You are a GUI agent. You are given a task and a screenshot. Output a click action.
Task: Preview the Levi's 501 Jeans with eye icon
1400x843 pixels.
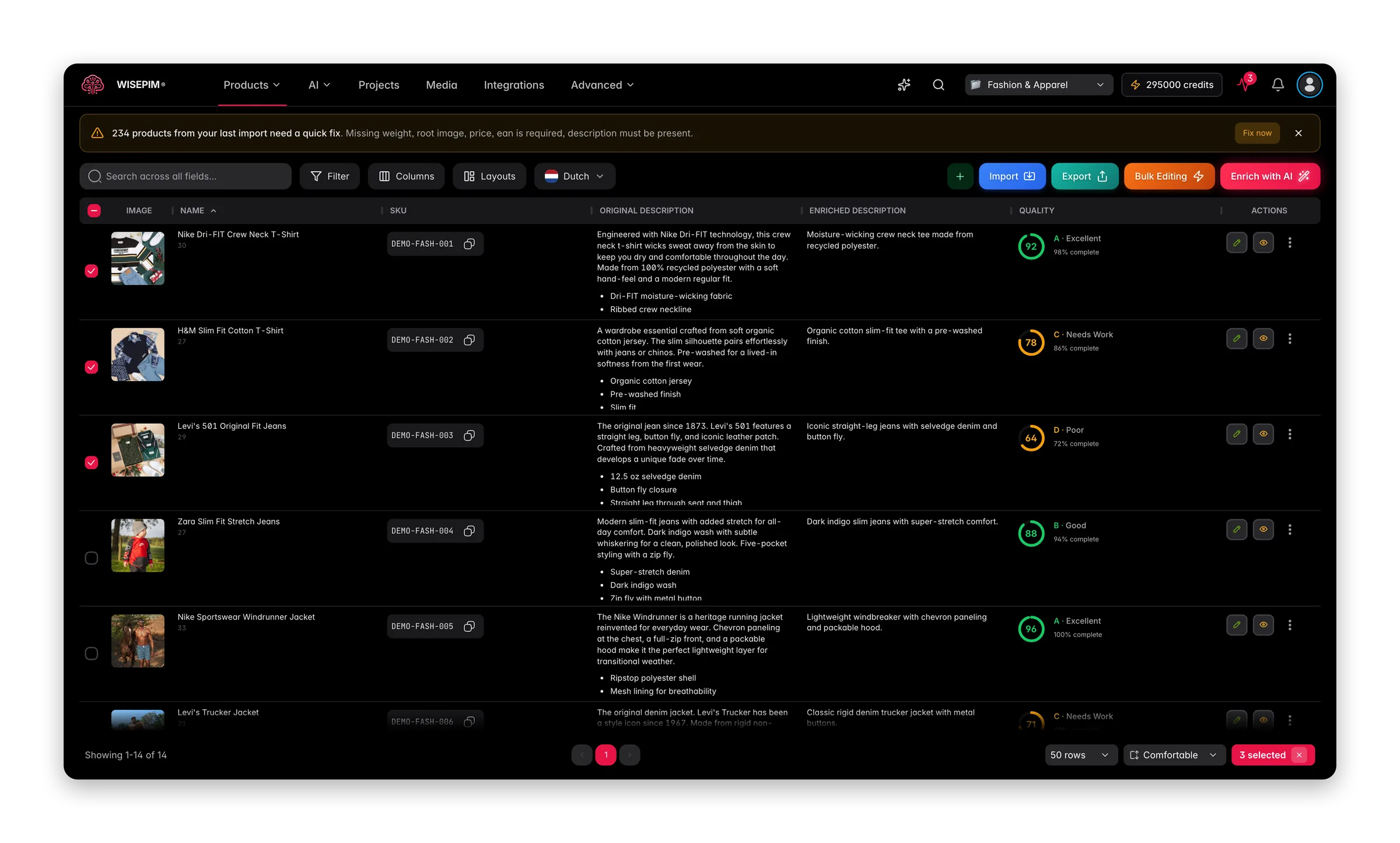1263,434
